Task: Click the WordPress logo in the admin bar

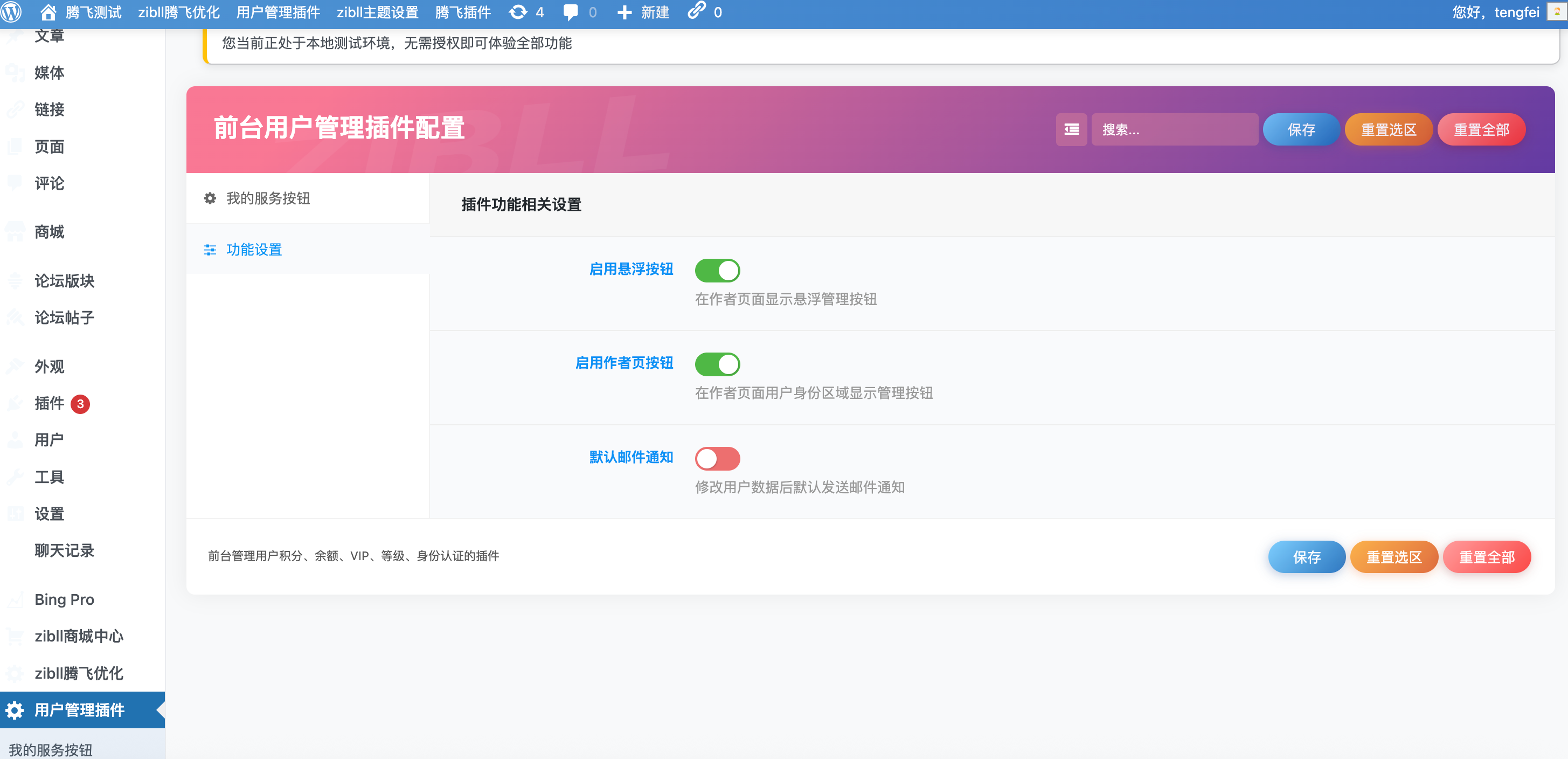Action: pyautogui.click(x=13, y=11)
